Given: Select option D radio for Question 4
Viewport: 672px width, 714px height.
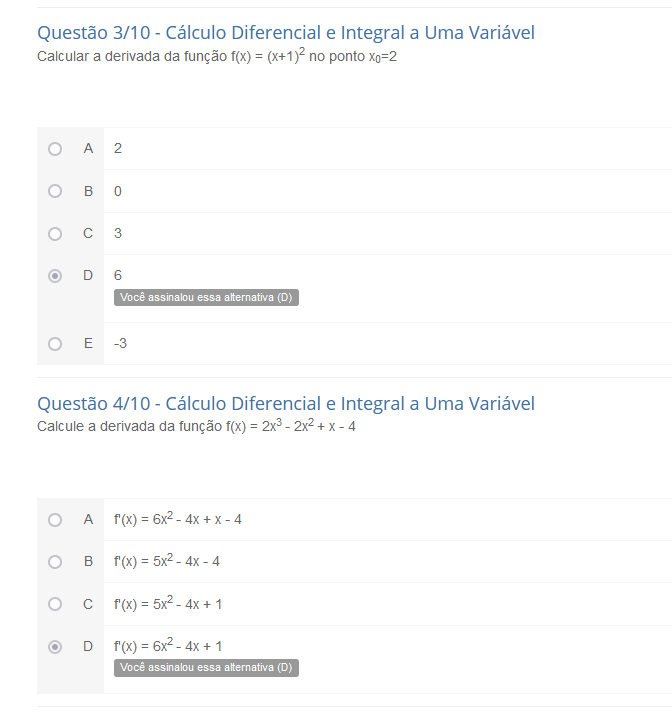Looking at the screenshot, I should click(55, 647).
